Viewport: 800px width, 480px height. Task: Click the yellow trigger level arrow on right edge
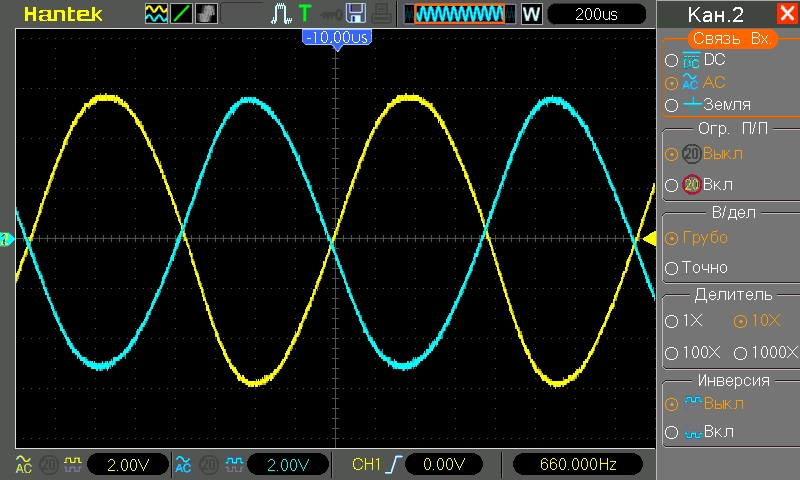[649, 238]
